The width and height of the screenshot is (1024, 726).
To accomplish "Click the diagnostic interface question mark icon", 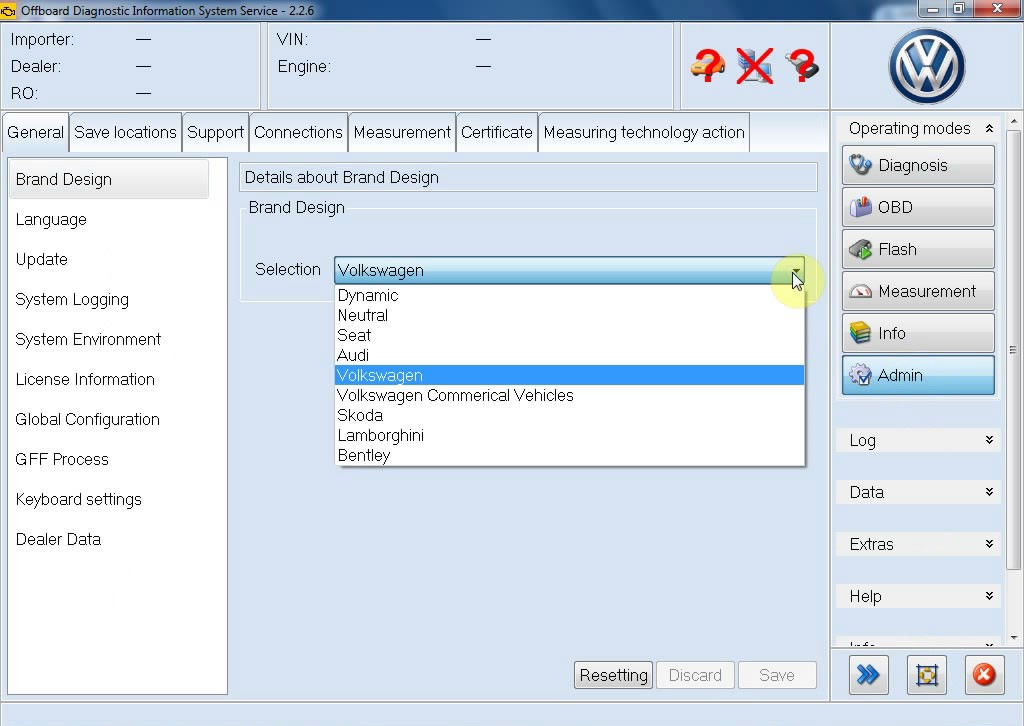I will (802, 66).
